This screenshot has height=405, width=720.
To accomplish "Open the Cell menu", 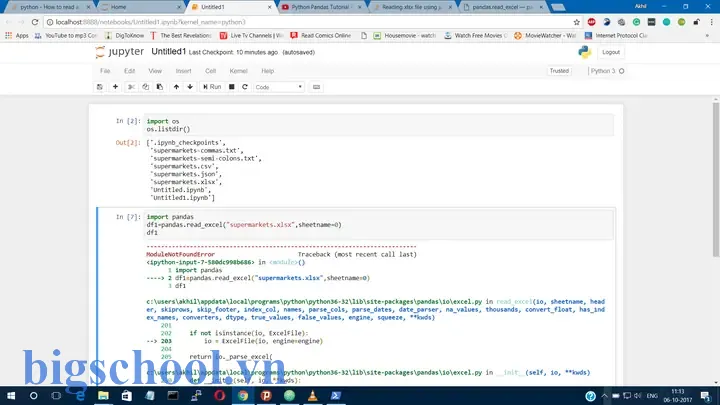I will tap(210, 71).
